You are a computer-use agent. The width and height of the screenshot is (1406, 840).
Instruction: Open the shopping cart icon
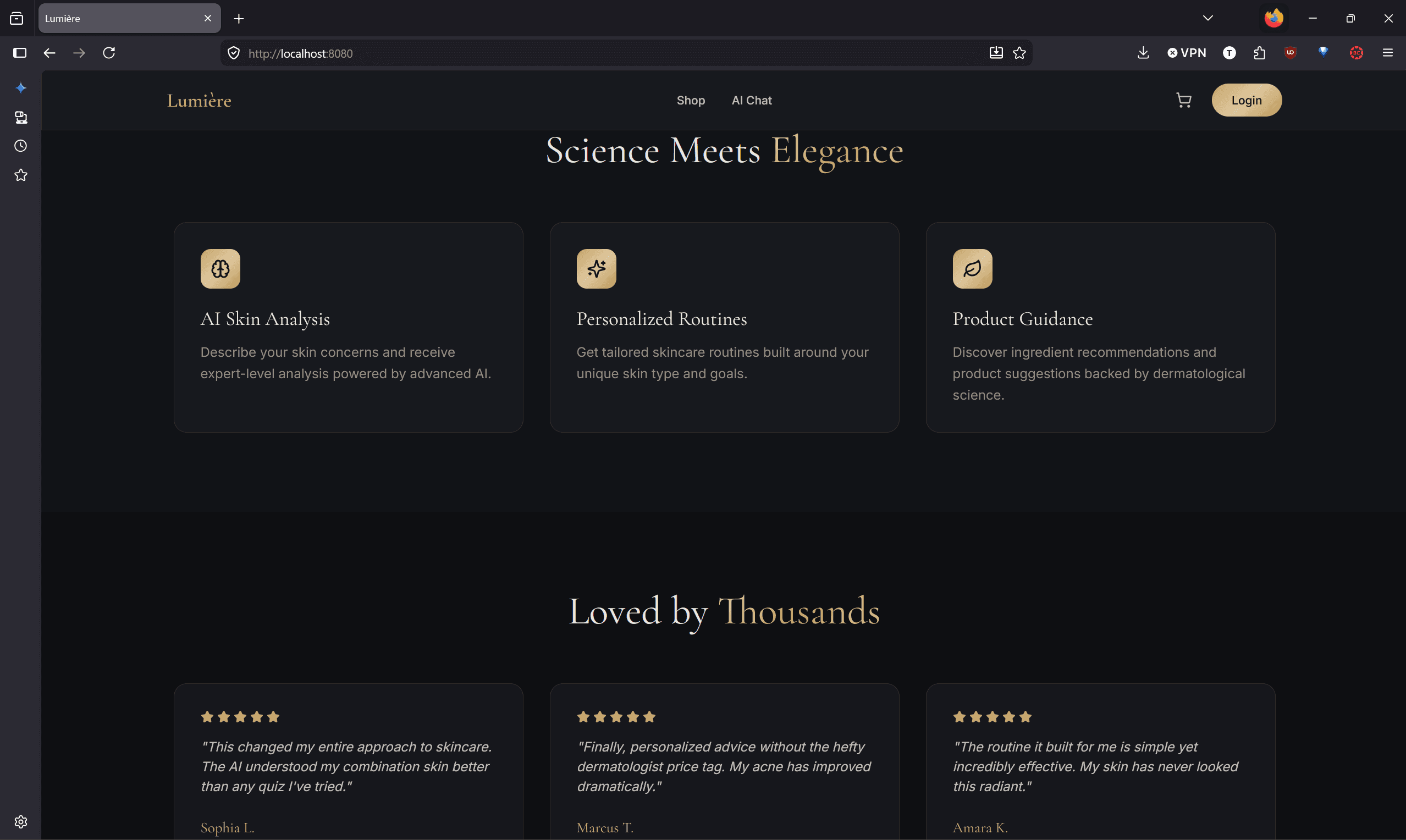pyautogui.click(x=1183, y=100)
